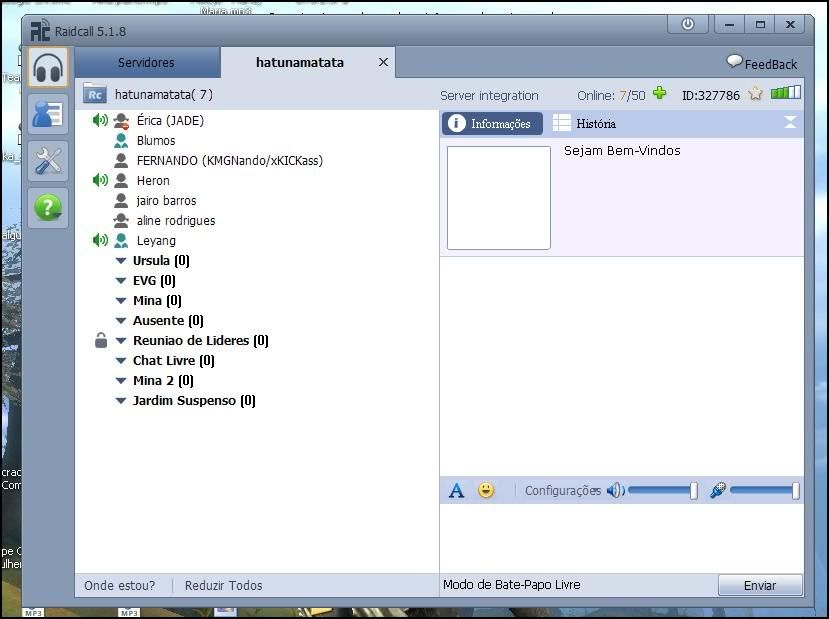
Task: Click the Rc folder icon beside hatunamatata
Action: [95, 94]
